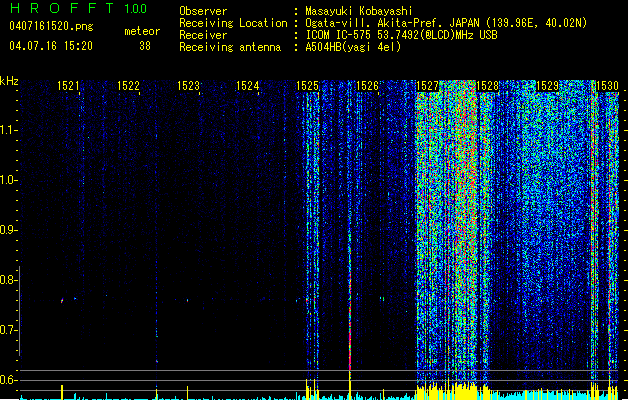This screenshot has height=400, width=629.
Task: Click the 1528 time marker
Action: pyautogui.click(x=487, y=86)
